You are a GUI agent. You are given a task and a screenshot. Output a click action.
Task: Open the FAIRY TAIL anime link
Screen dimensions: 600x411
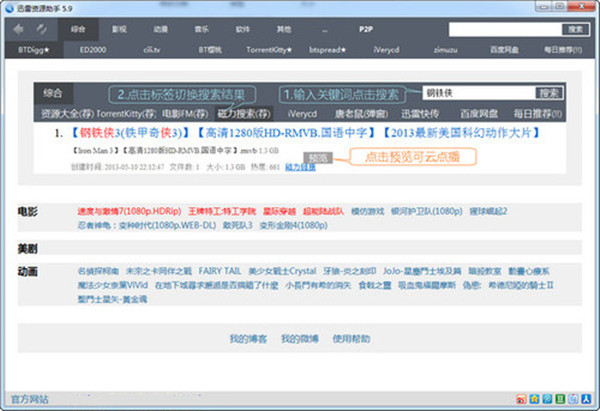tap(220, 271)
